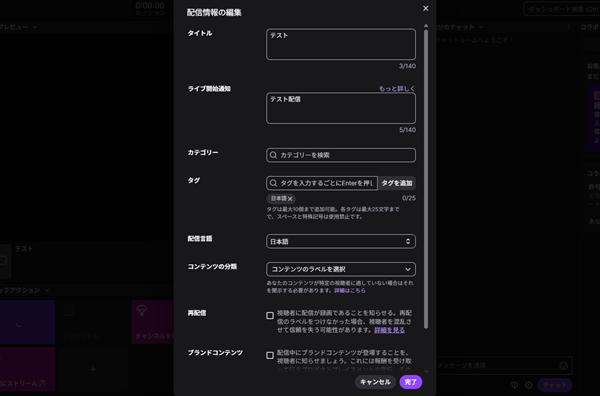Click the タイトル text field containing テスト
Viewport: 600px width, 396px height.
pos(341,44)
